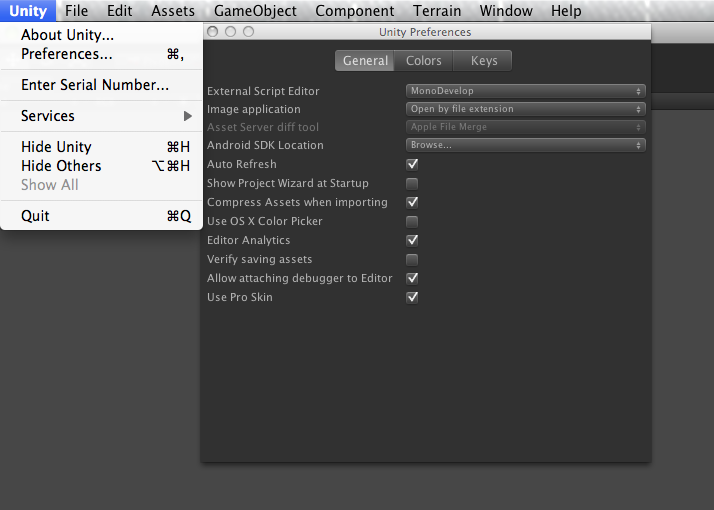Open the Window menu
The width and height of the screenshot is (714, 510).
click(x=506, y=10)
